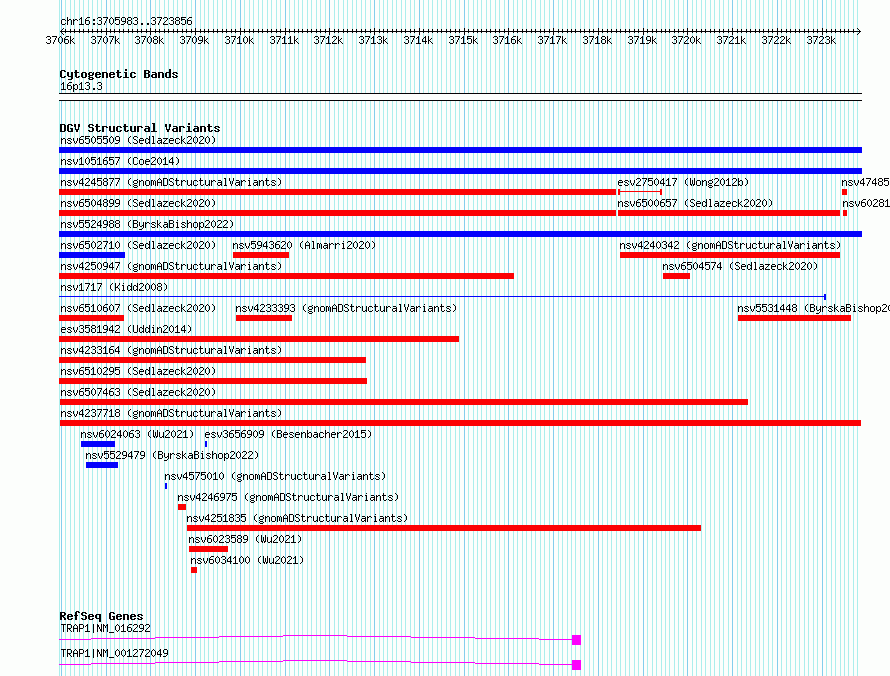Click nsv4233393 (gnomADStructuralVariants) label
This screenshot has width=890, height=676.
[346, 308]
